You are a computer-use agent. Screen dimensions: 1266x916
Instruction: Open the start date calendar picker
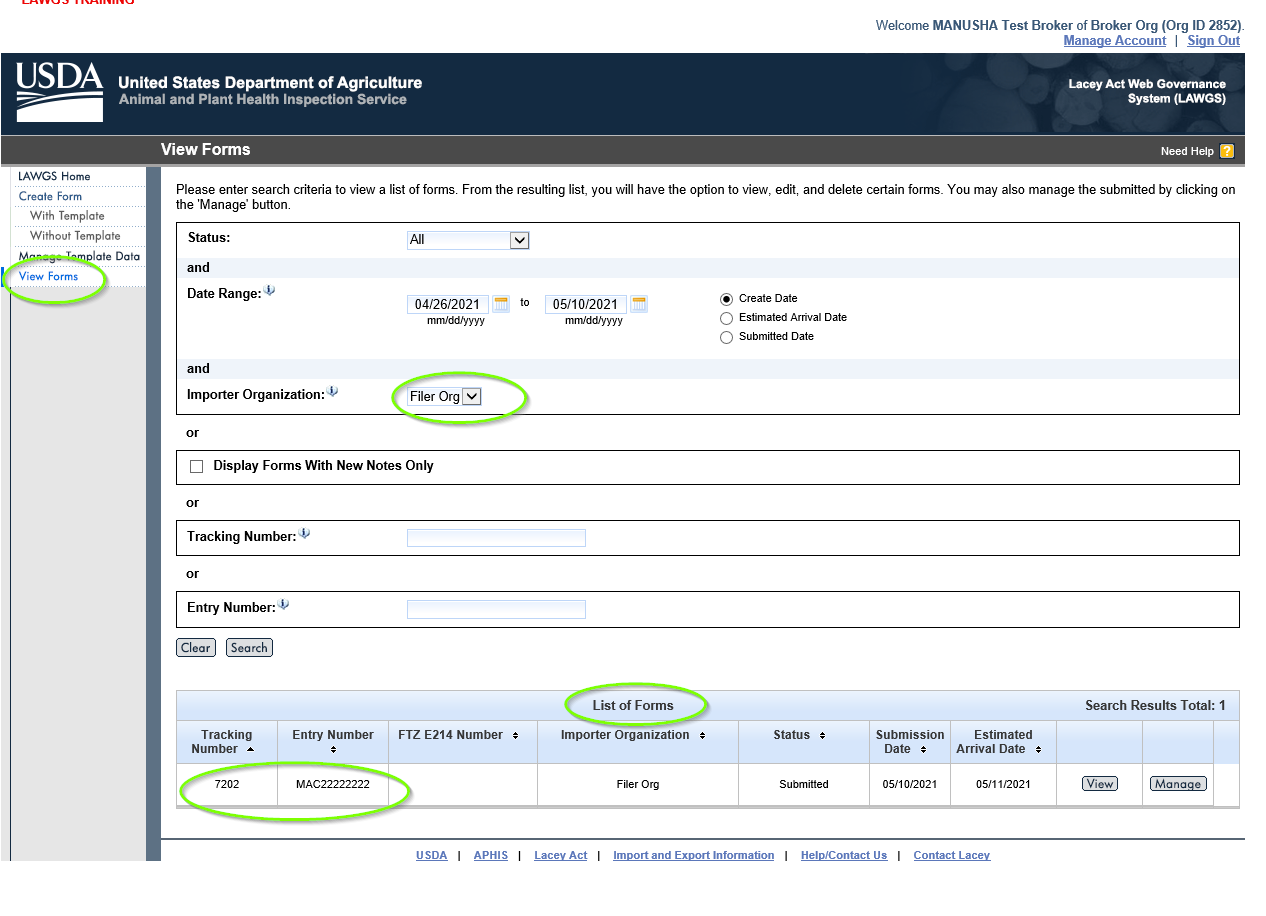pyautogui.click(x=501, y=304)
